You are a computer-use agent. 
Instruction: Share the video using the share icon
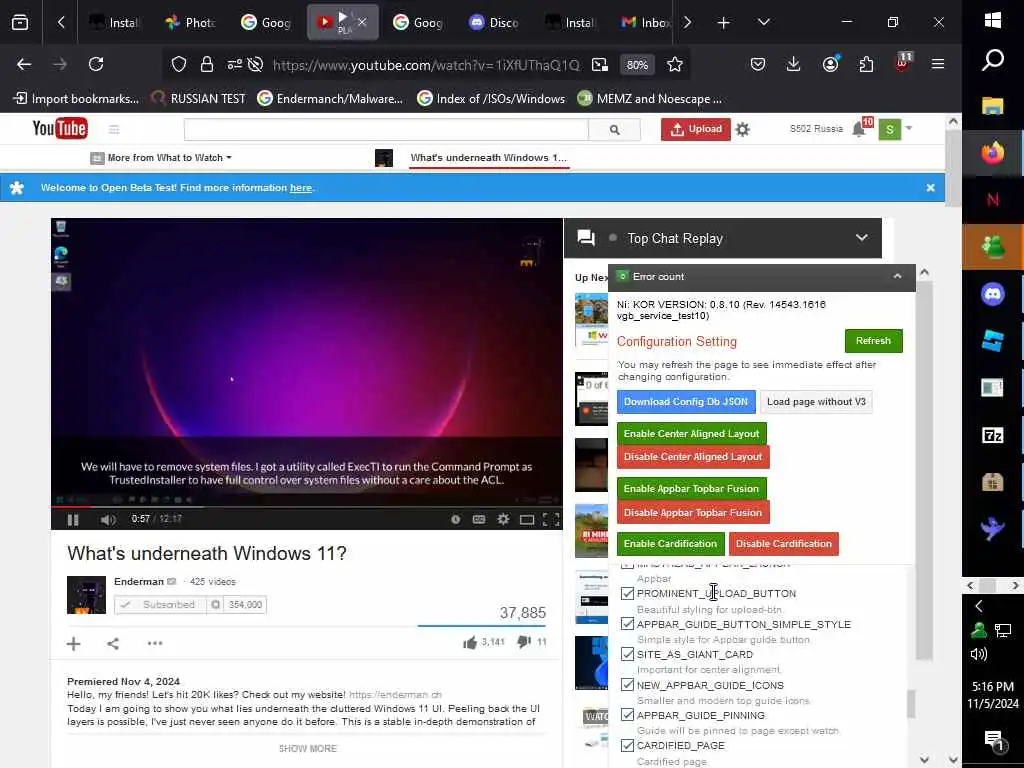coord(113,643)
